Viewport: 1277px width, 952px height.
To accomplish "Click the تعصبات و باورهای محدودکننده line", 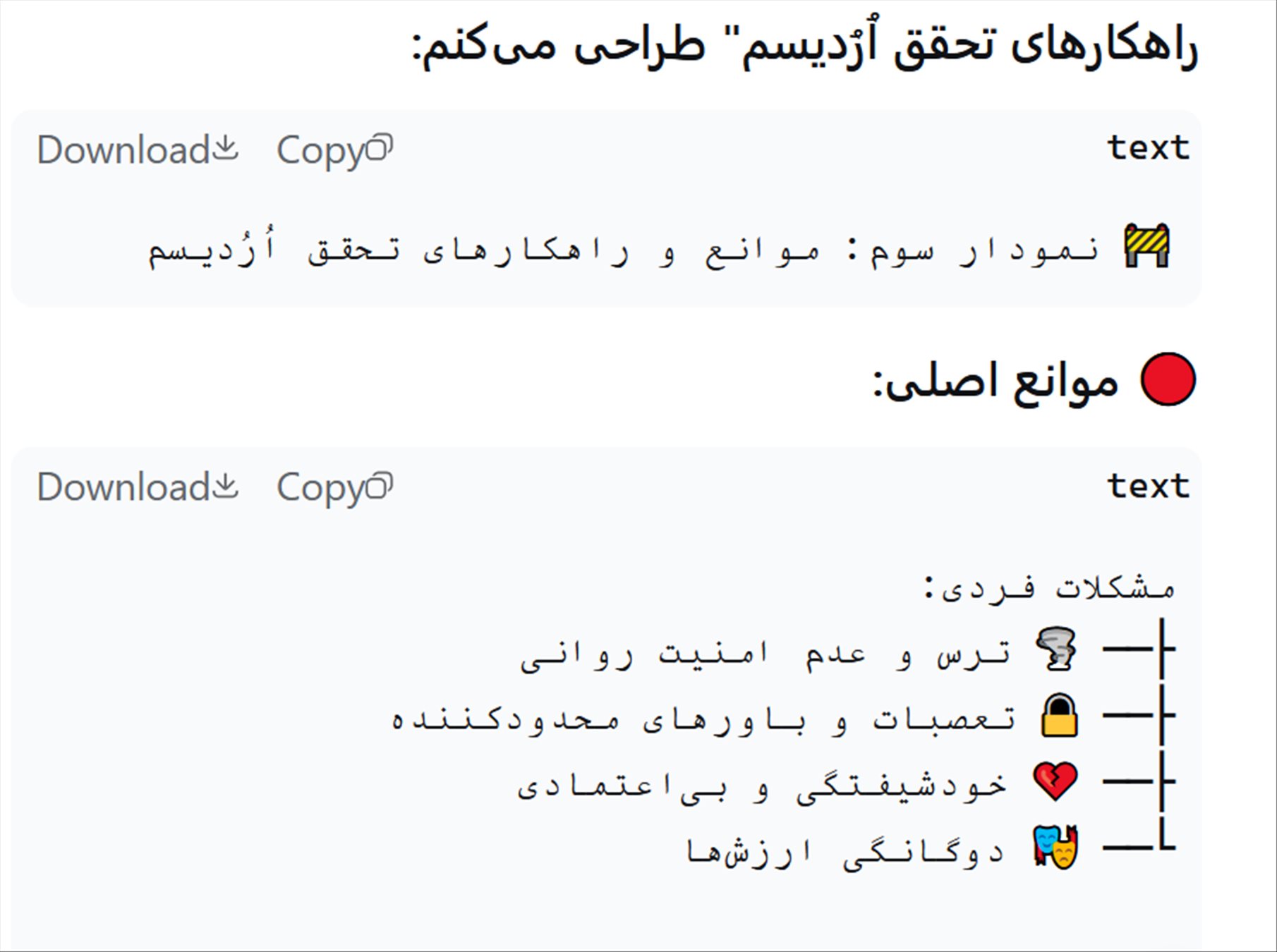I will [x=703, y=719].
